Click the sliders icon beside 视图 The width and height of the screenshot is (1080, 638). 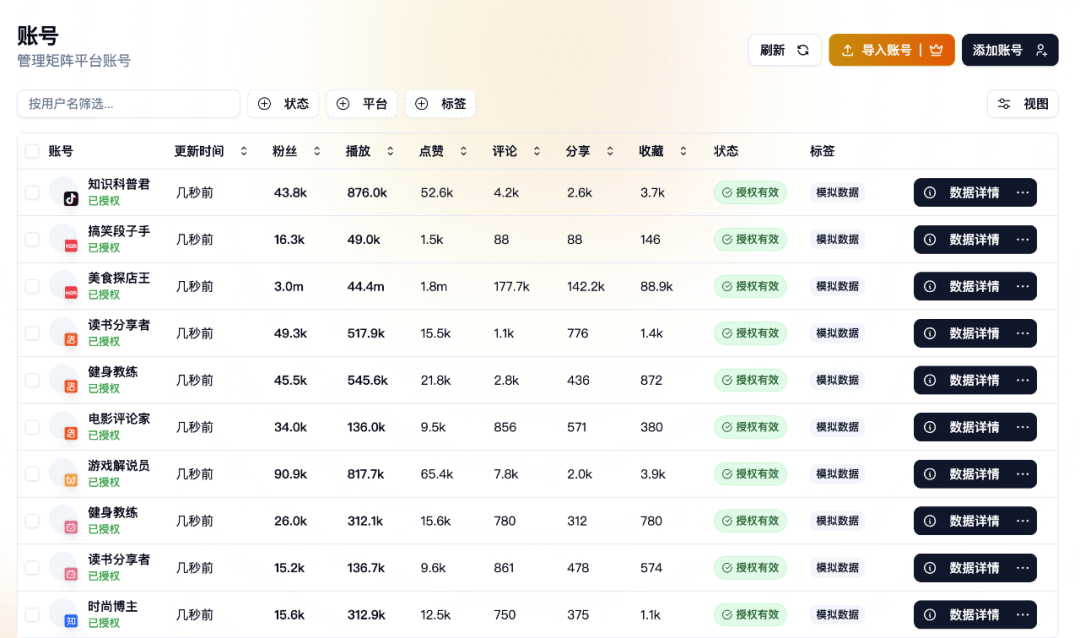(x=1004, y=104)
